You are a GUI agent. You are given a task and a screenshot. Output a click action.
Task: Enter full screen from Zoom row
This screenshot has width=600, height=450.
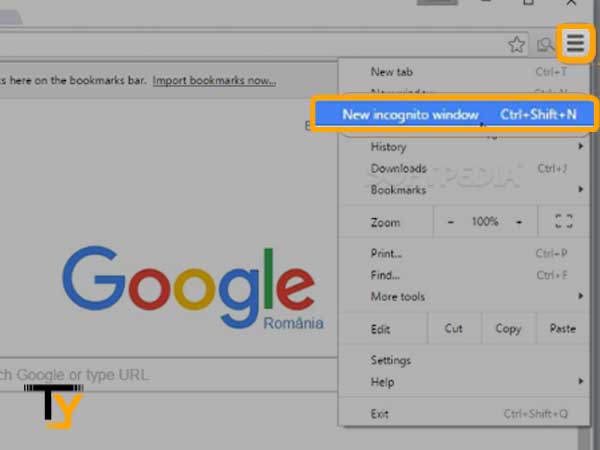(x=564, y=221)
